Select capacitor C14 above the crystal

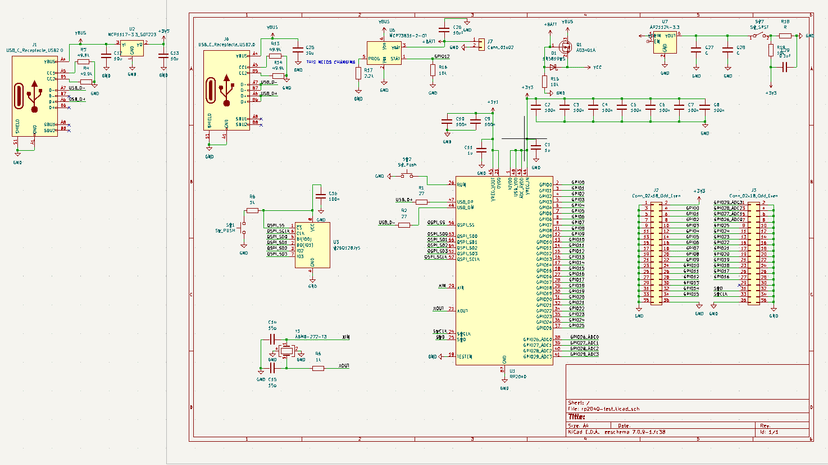pyautogui.click(x=272, y=339)
